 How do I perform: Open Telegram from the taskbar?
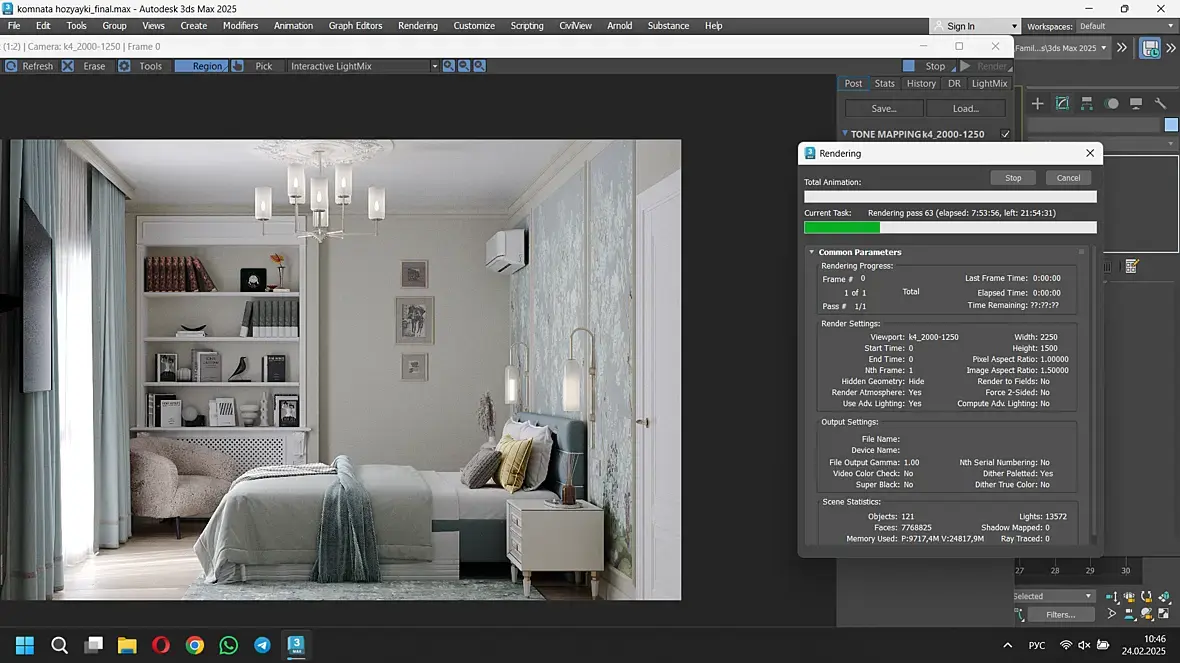tap(262, 645)
